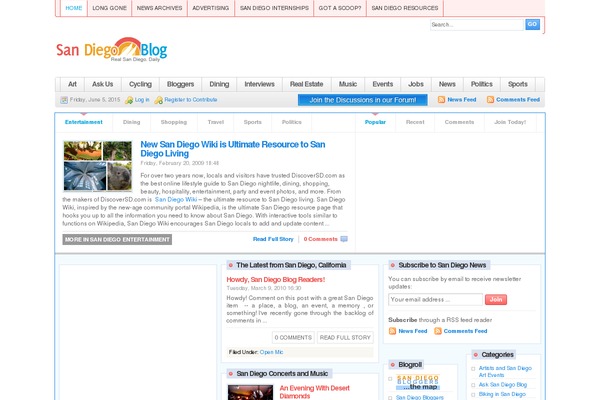Open An Evening With Desert Diamonds post

[x=315, y=392]
